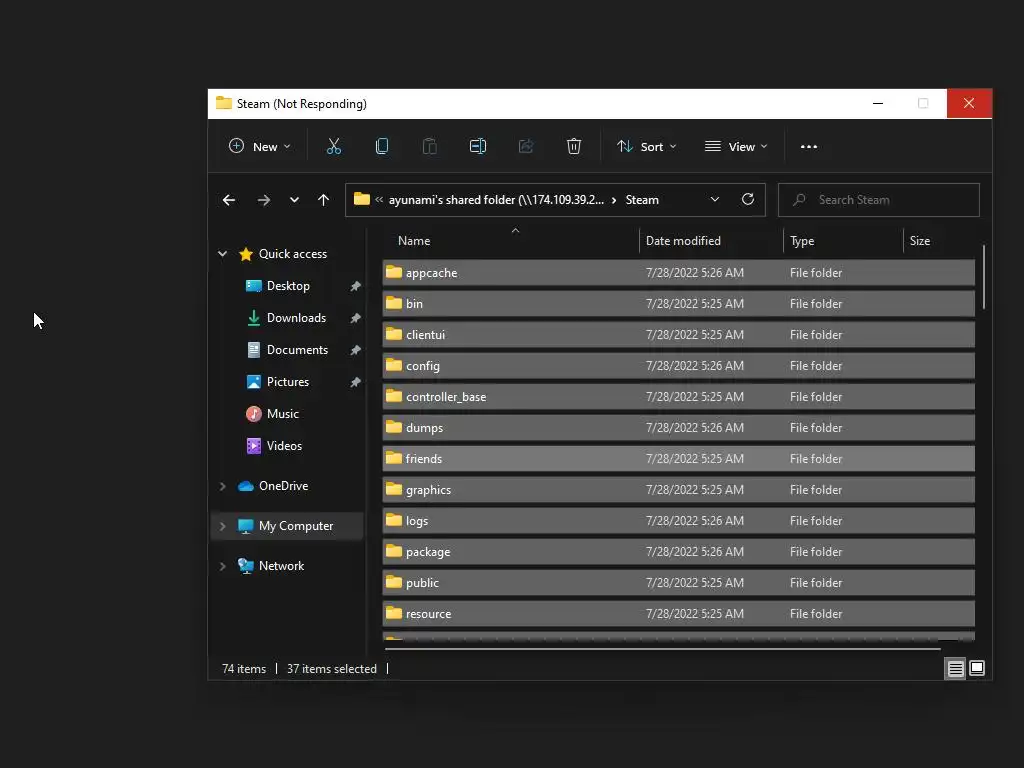
Task: Select the public folder row
Action: [x=679, y=583]
